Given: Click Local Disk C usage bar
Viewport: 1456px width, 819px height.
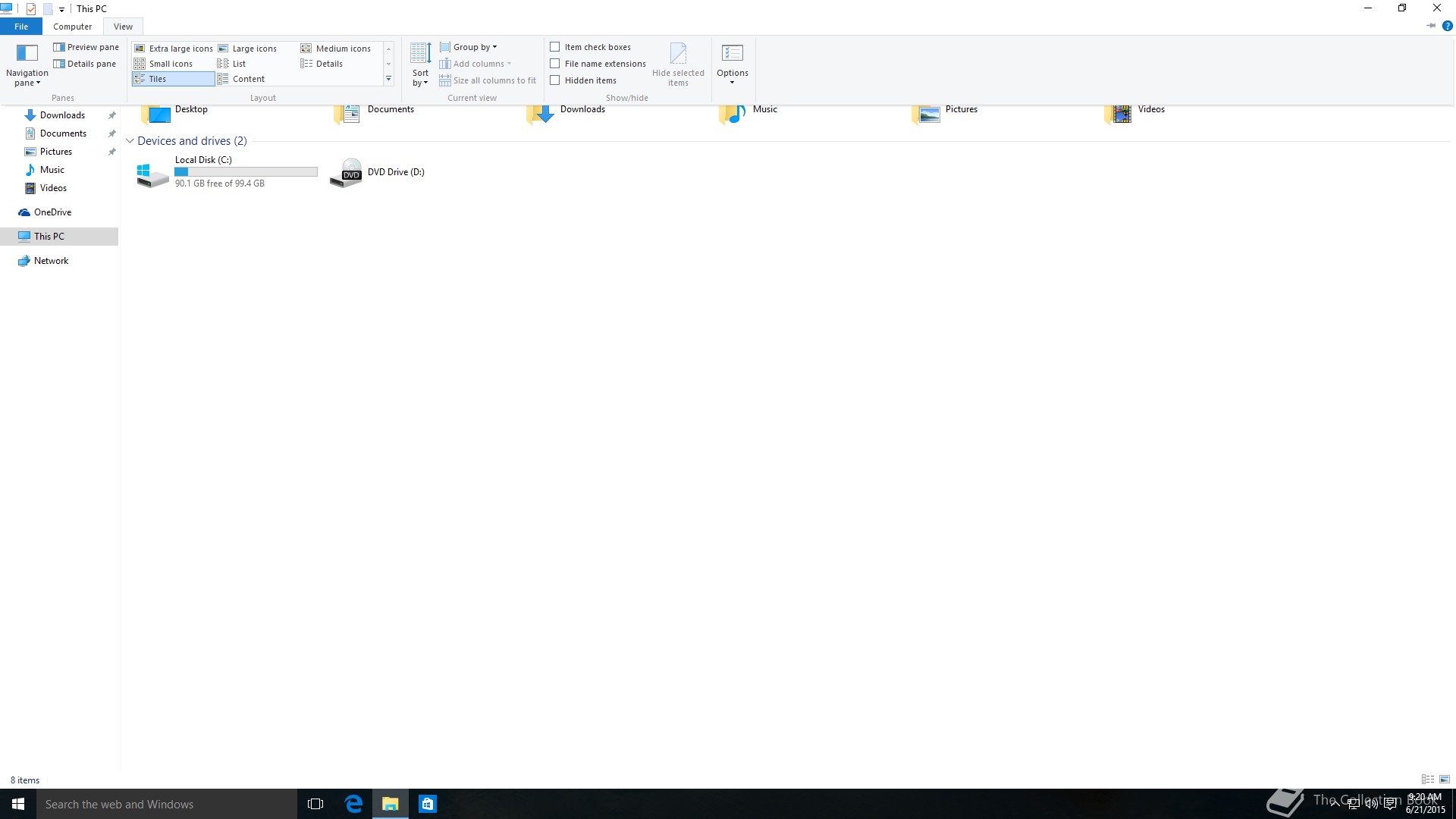Looking at the screenshot, I should pyautogui.click(x=246, y=172).
